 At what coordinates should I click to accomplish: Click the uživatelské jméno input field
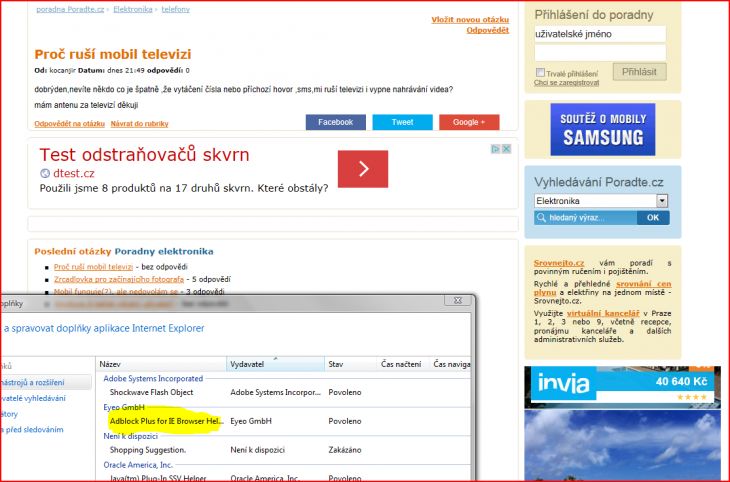(x=600, y=34)
